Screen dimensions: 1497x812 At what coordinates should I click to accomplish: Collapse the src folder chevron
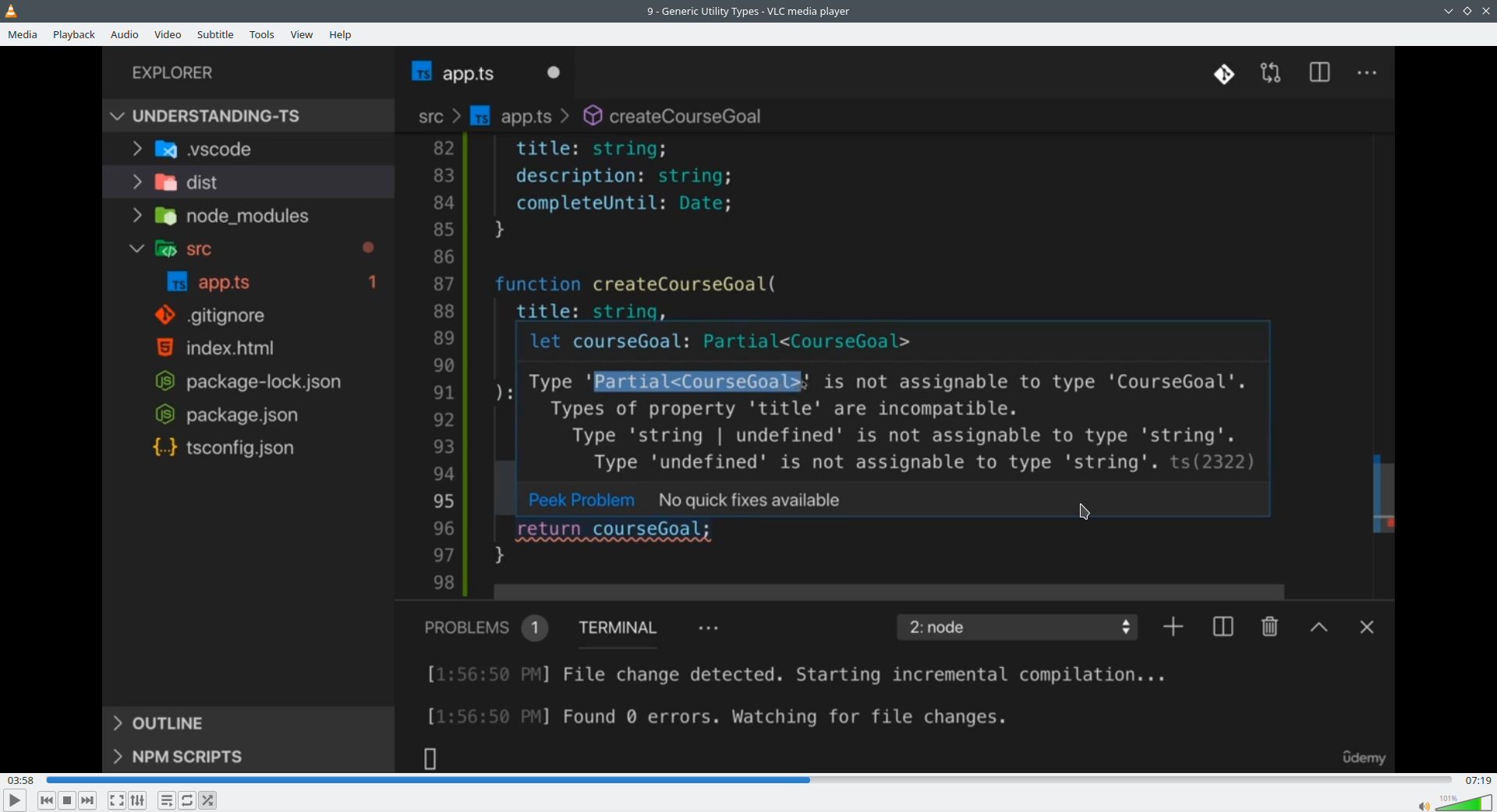pos(137,249)
